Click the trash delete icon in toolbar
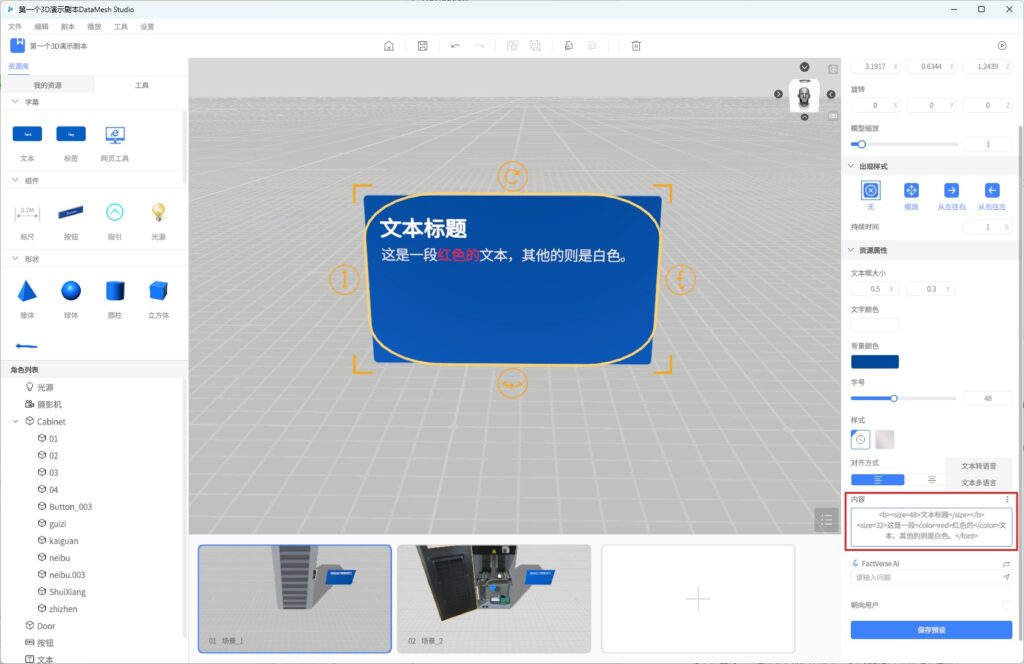 (x=636, y=46)
